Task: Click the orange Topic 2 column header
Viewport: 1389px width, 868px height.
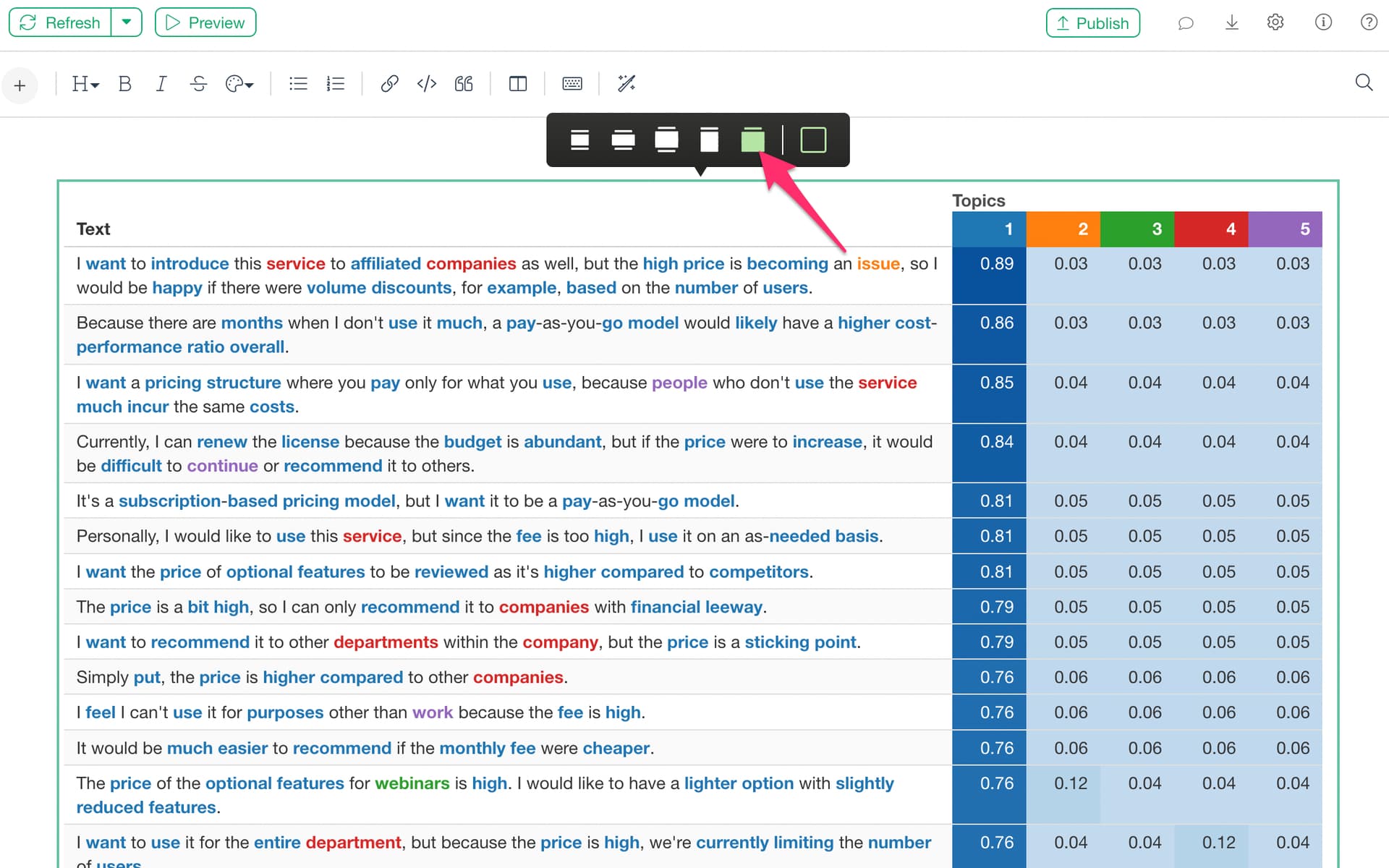Action: [1063, 229]
